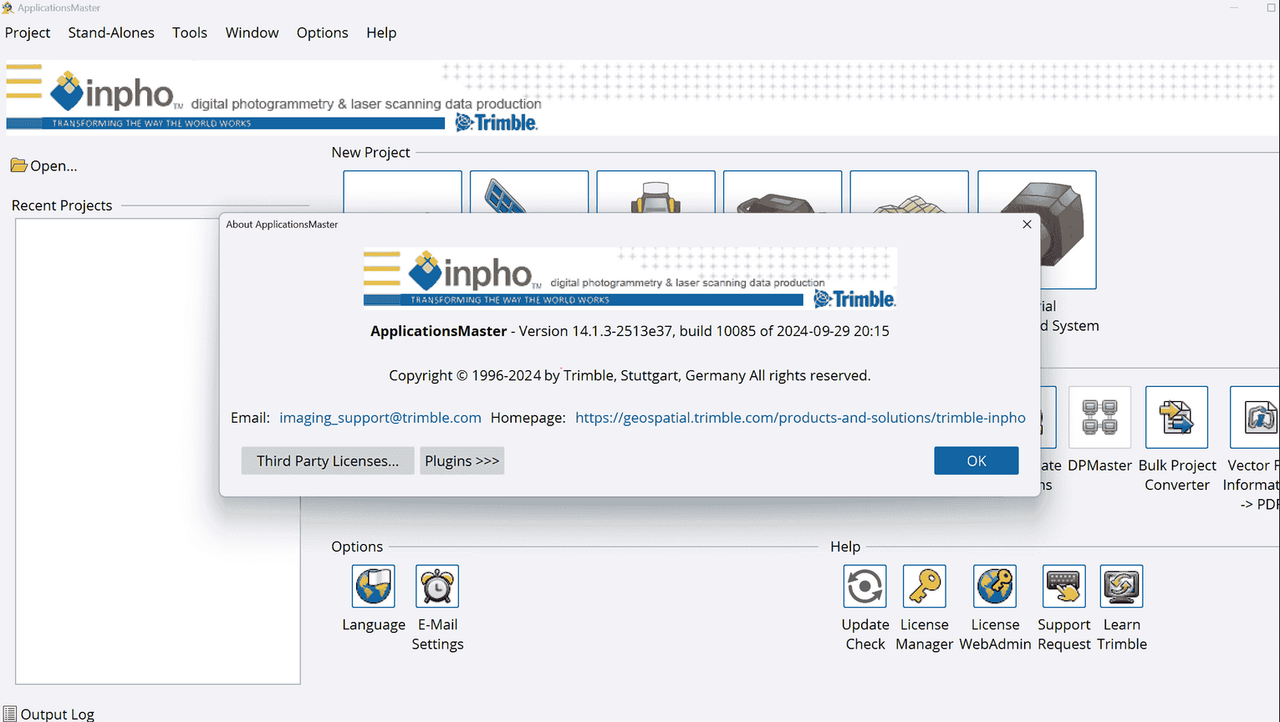Open the Bulk Project Converter tool
1280x722 pixels.
1176,417
